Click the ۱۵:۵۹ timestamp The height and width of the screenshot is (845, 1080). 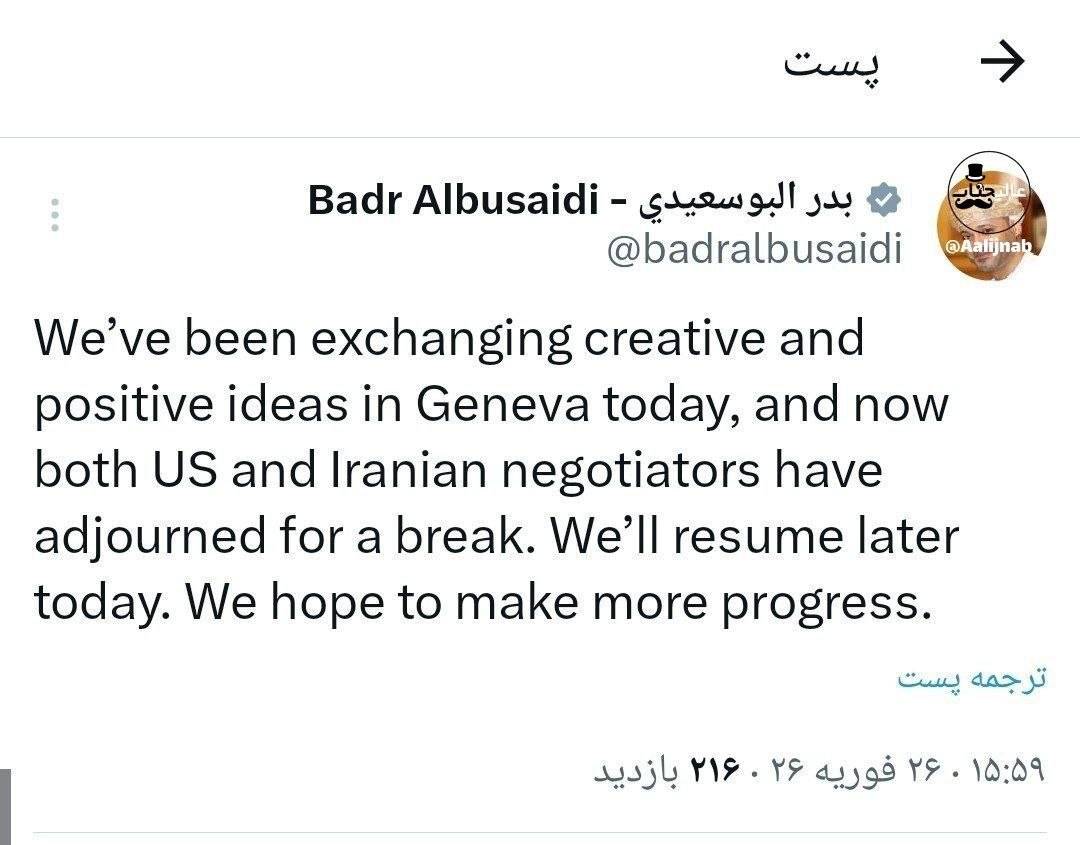(1006, 772)
